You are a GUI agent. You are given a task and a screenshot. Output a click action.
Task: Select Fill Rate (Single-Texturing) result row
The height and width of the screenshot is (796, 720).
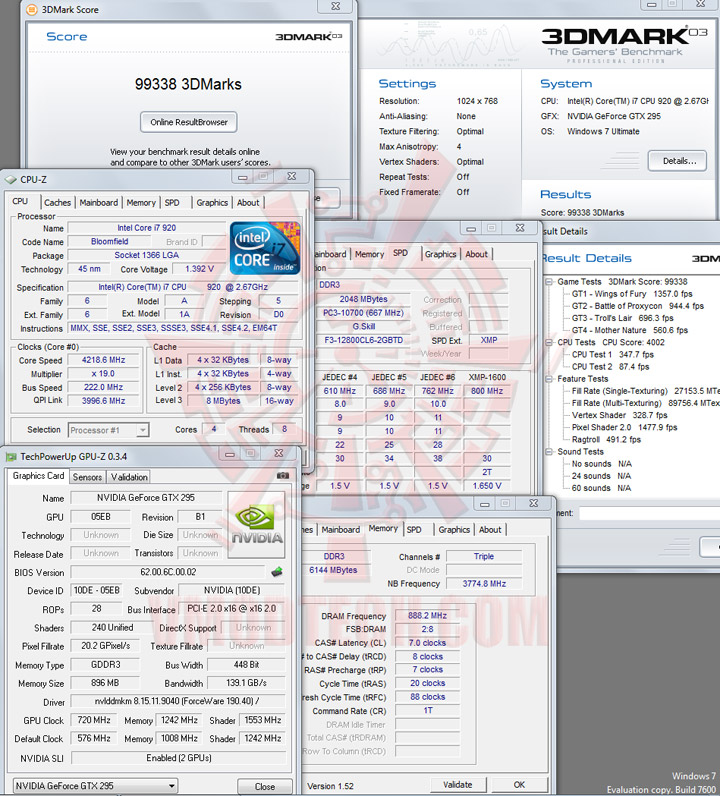[645, 391]
